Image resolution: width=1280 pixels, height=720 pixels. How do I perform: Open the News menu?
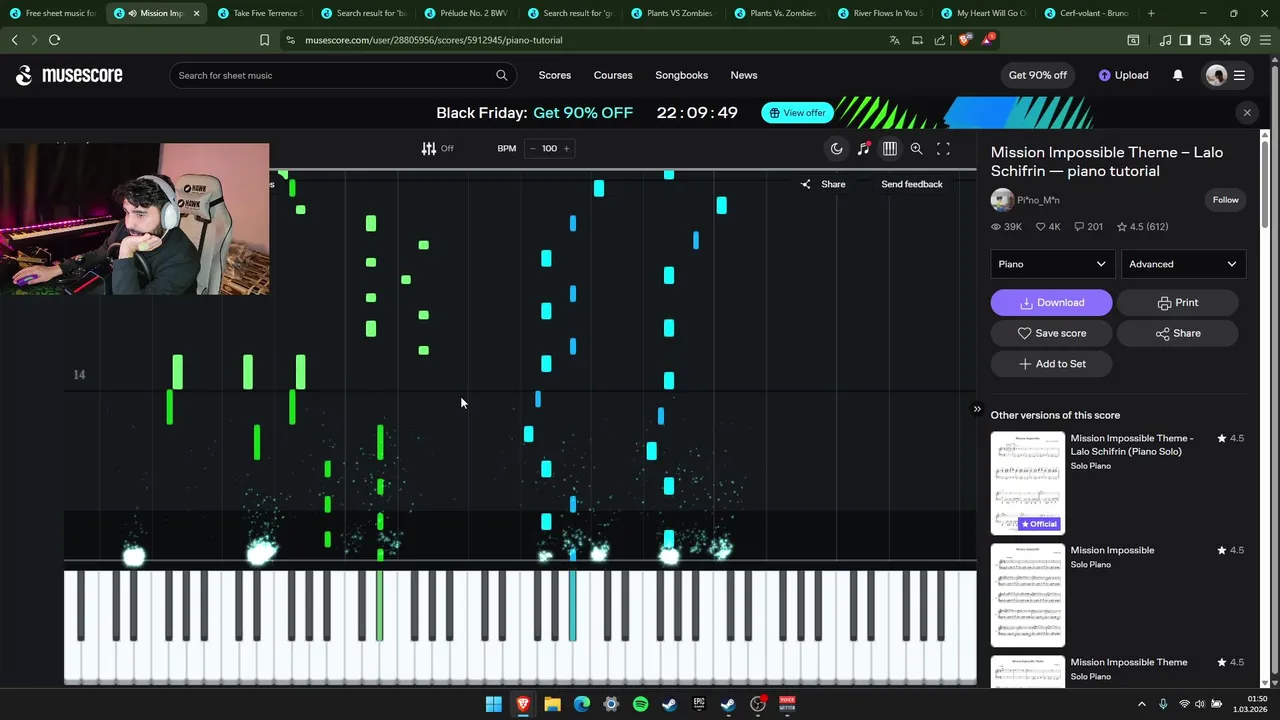pos(744,75)
